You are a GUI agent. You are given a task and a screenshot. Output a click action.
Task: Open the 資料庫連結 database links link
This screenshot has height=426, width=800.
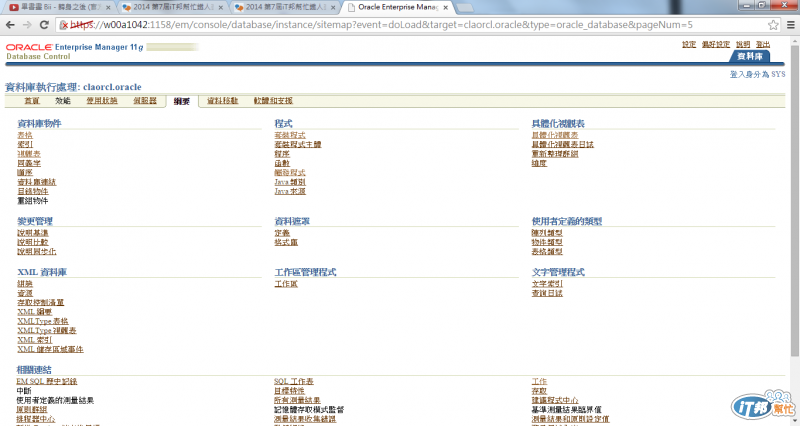pyautogui.click(x=37, y=182)
